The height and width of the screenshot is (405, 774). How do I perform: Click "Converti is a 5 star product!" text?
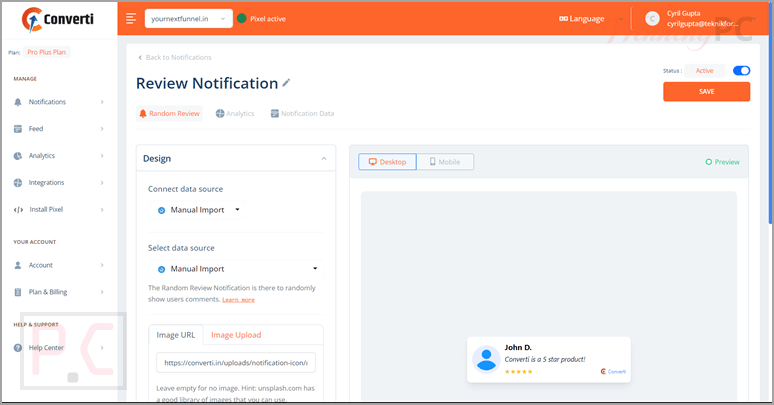coord(544,360)
